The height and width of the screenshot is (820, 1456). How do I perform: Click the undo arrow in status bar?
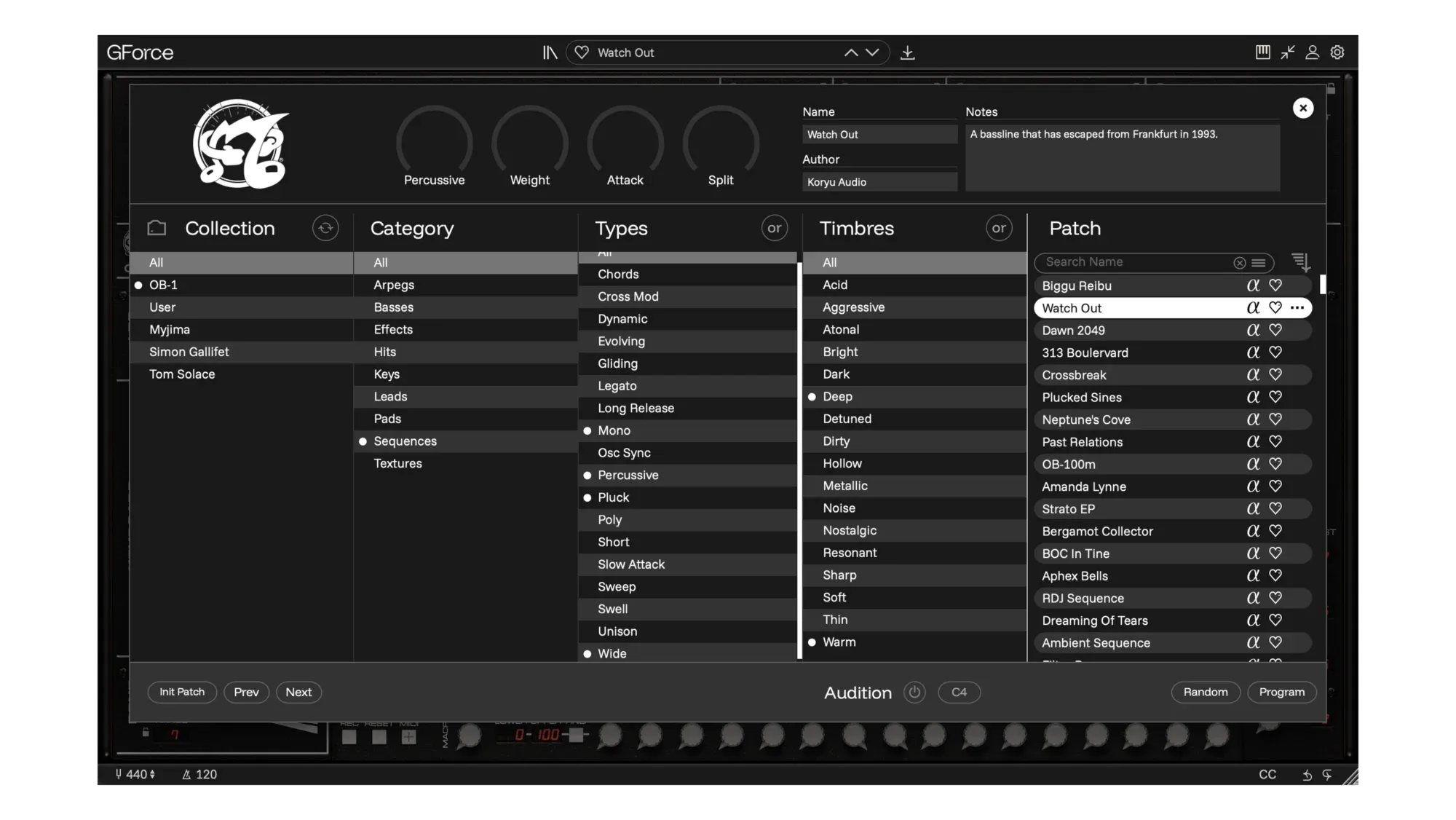[x=1307, y=775]
